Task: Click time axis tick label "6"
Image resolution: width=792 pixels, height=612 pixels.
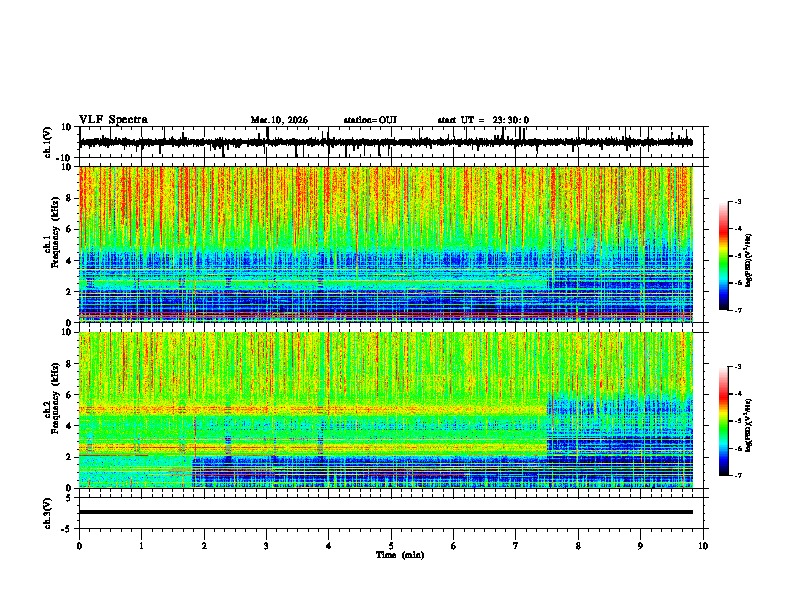Action: click(x=453, y=546)
